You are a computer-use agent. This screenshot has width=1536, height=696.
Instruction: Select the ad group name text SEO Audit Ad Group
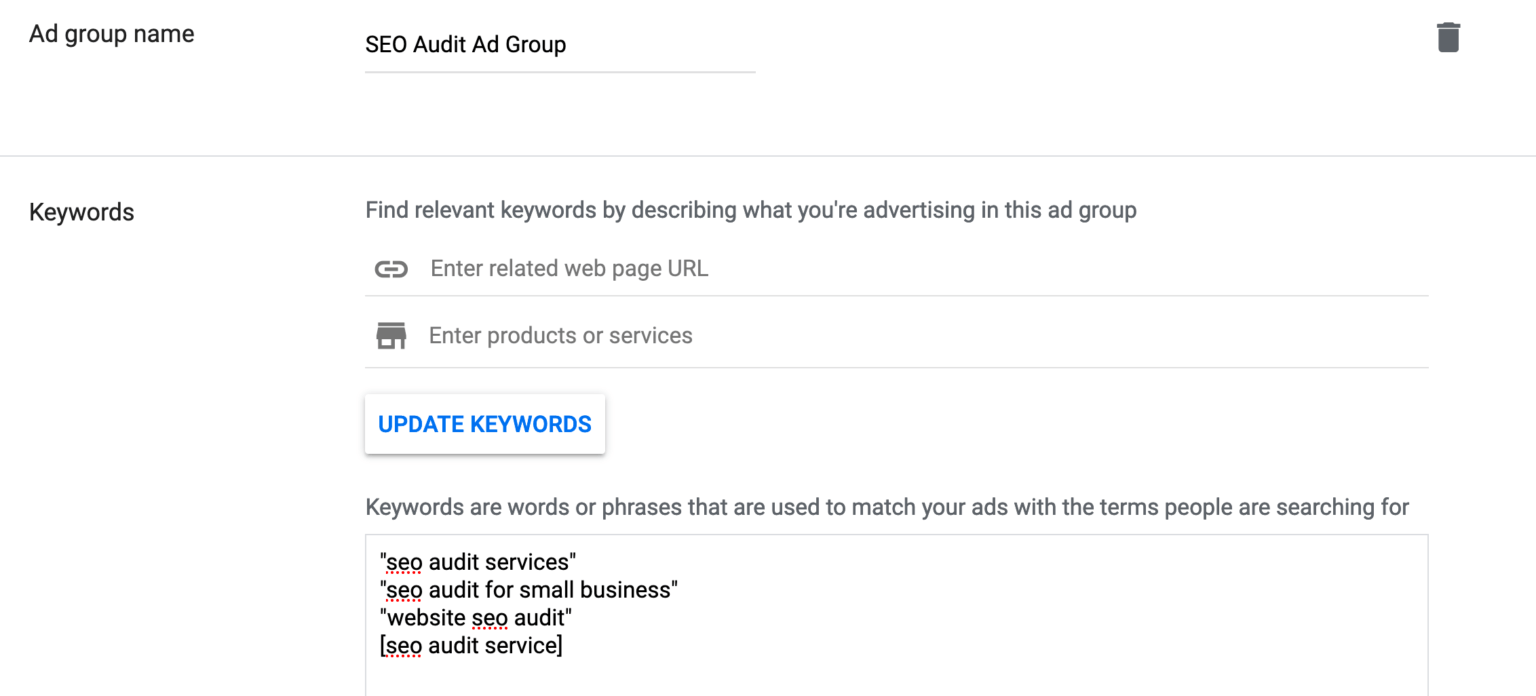tap(466, 45)
